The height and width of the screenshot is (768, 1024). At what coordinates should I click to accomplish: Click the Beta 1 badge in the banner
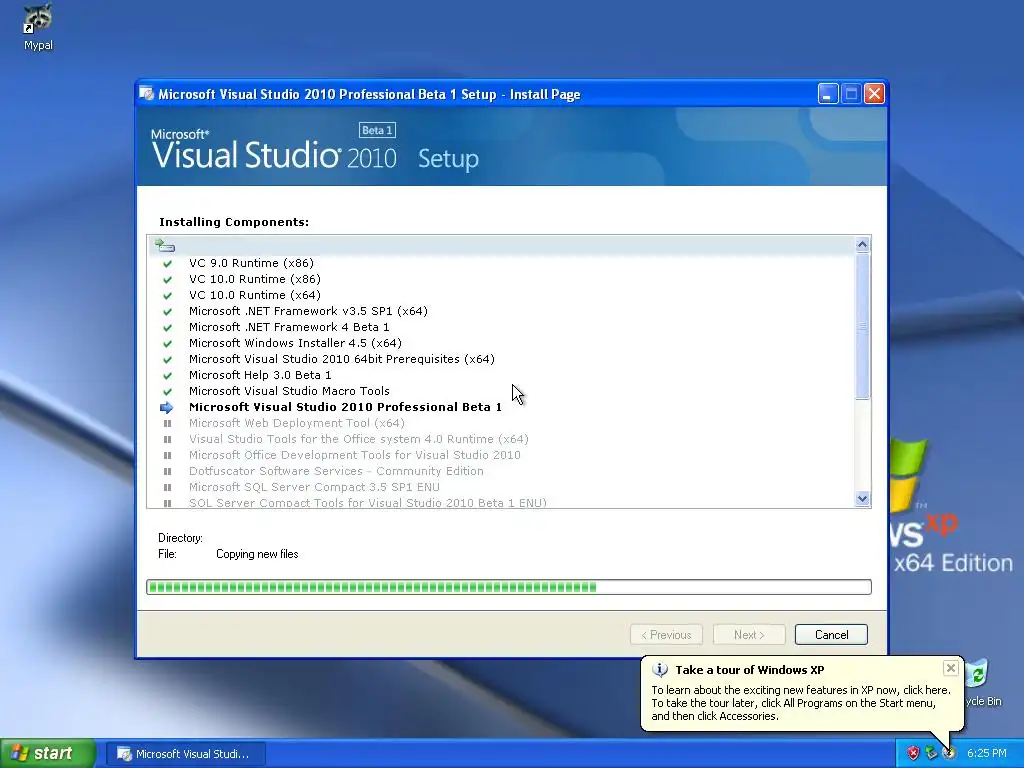(377, 130)
